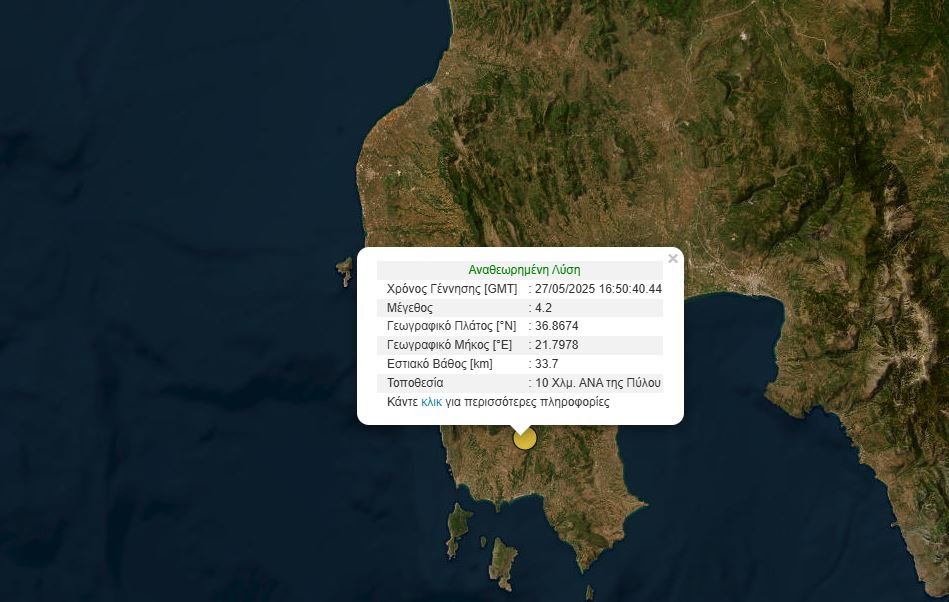Select the yellow earthquake epicenter marker

point(525,439)
